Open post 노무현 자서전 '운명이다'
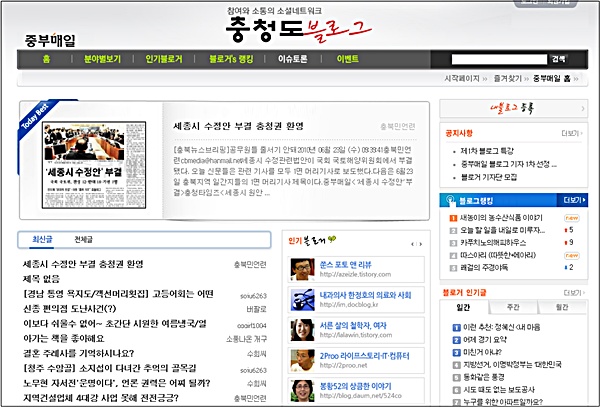600x407 pixels. (x=117, y=383)
